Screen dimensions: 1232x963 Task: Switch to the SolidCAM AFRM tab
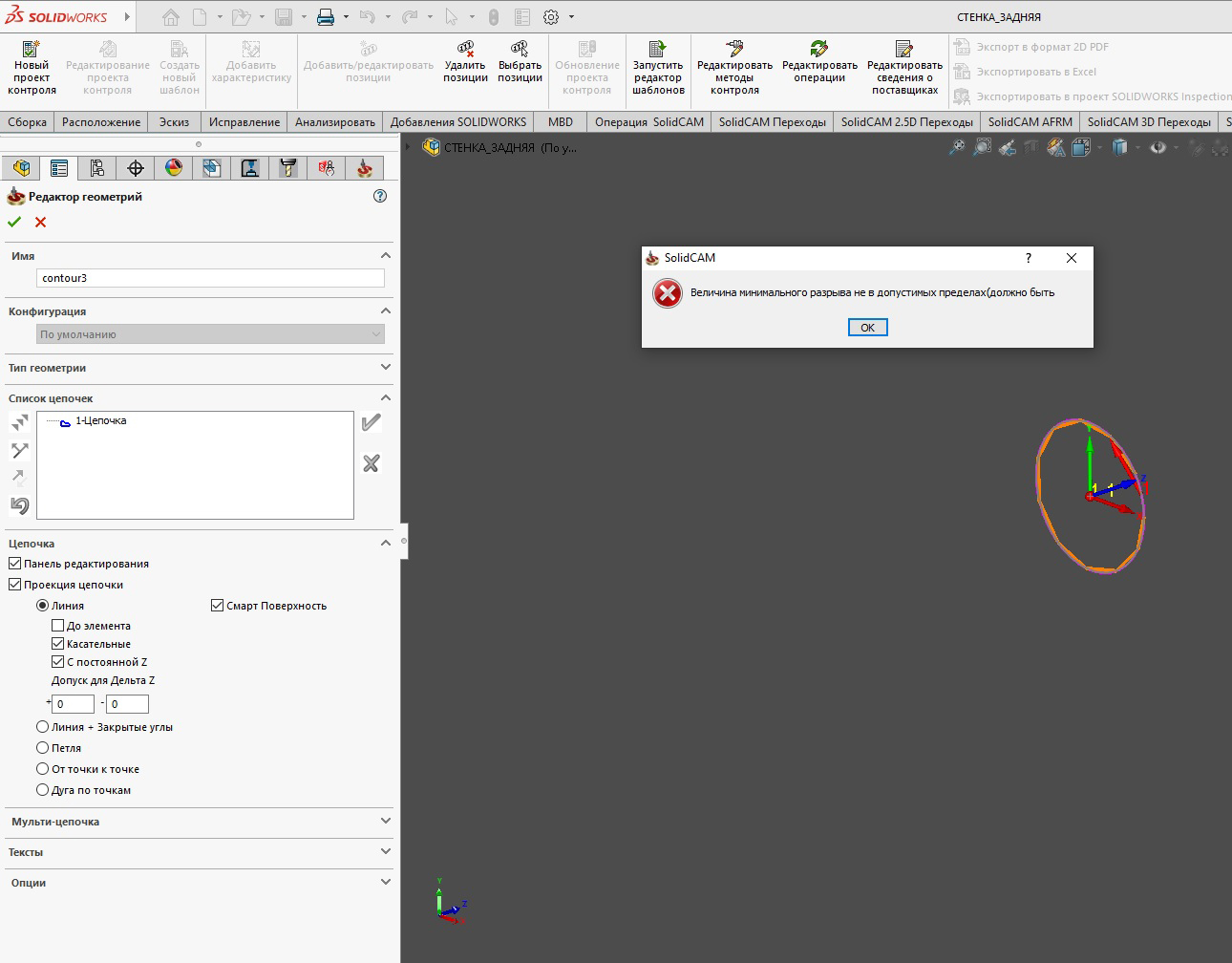coord(1030,122)
